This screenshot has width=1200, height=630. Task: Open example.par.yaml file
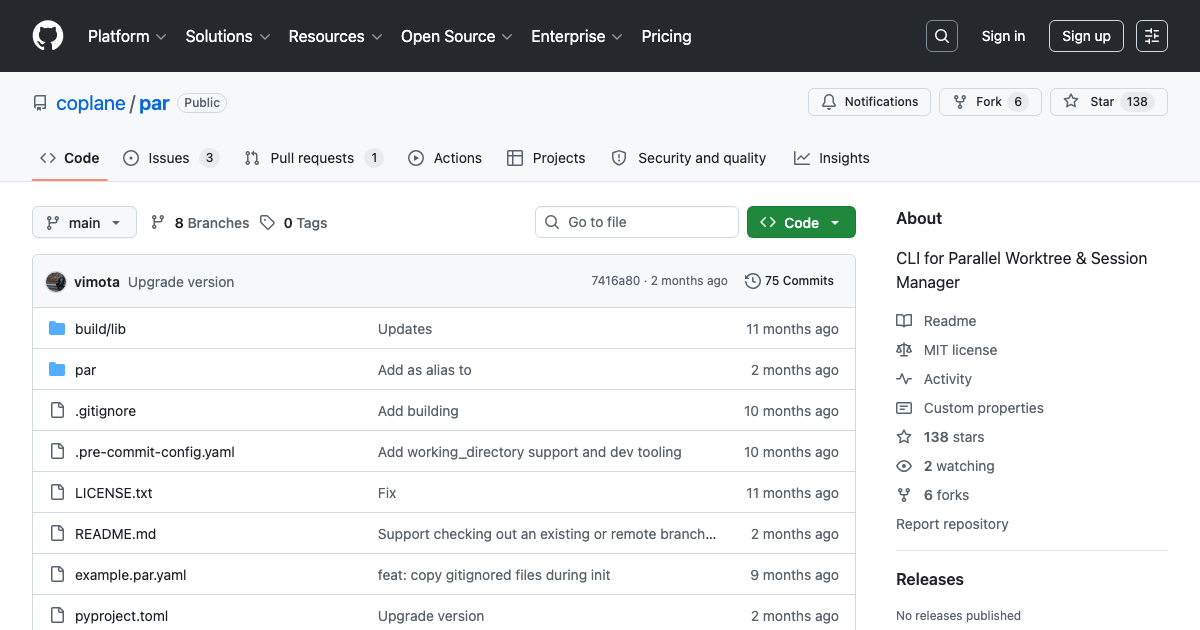coord(131,575)
